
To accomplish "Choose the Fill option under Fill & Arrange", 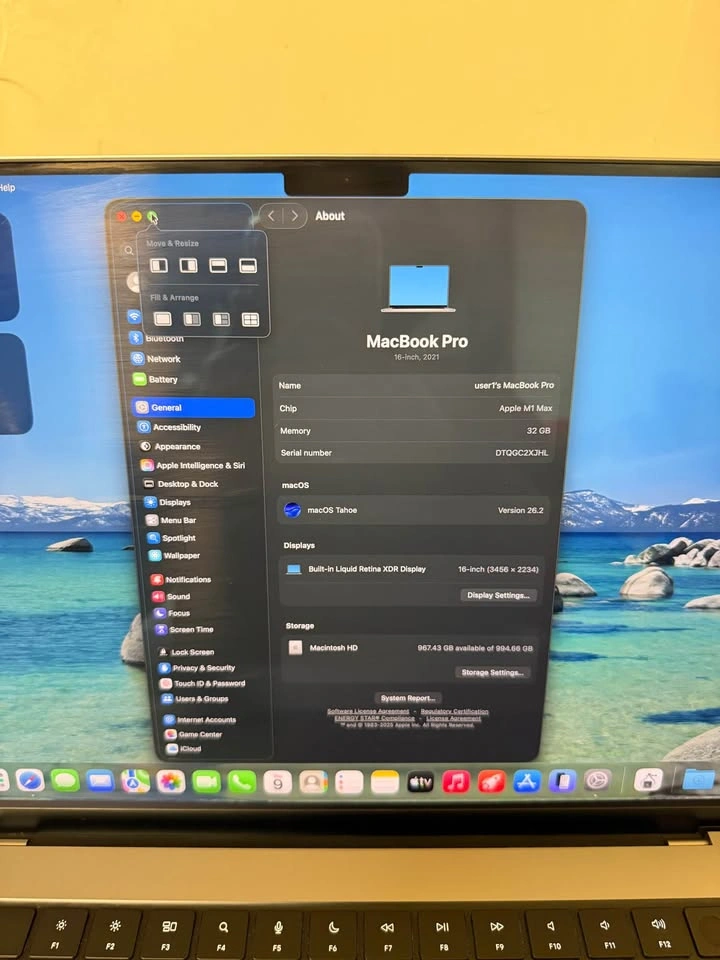I will tap(162, 319).
